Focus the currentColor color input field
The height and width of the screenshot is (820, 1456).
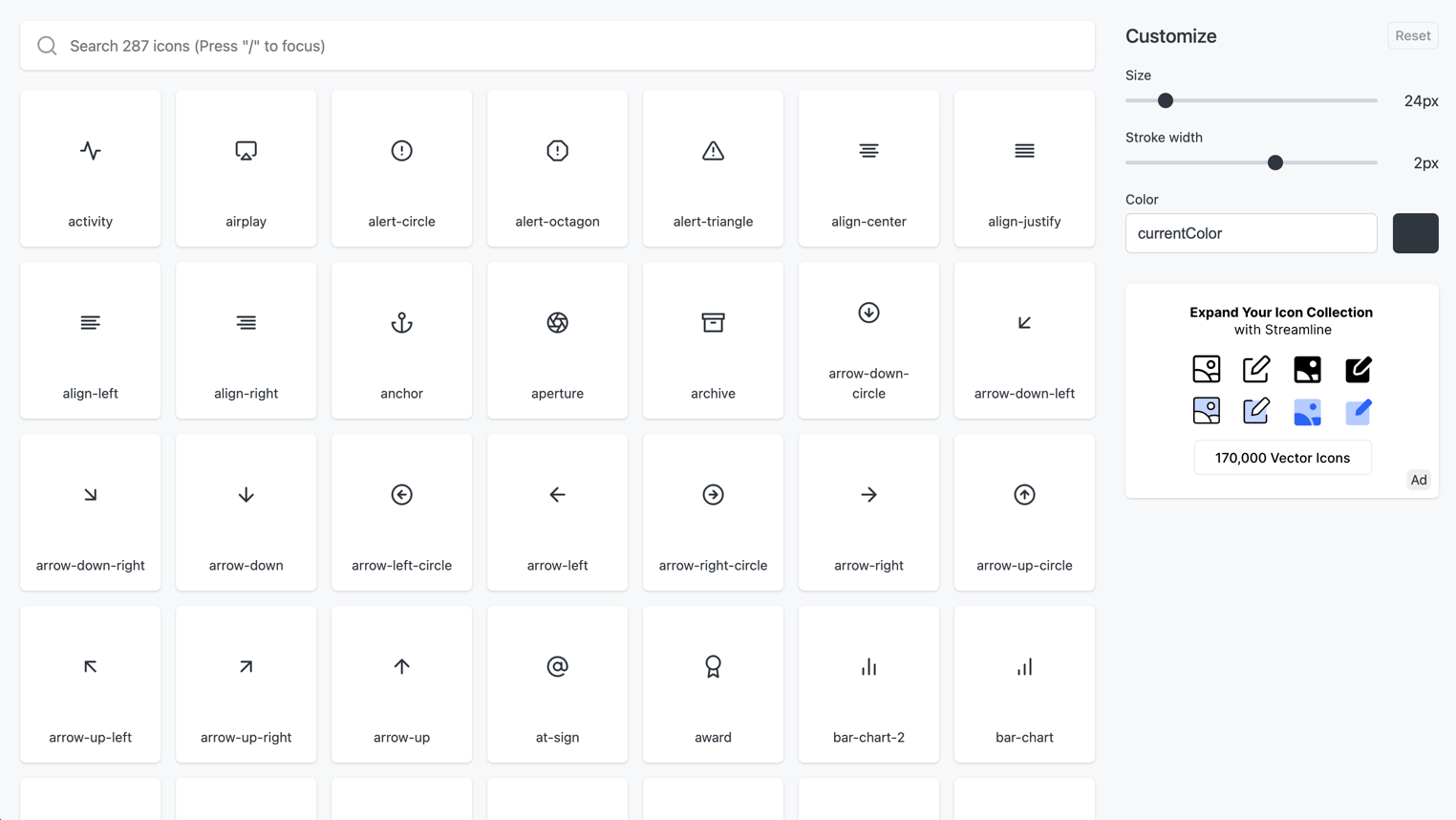point(1251,233)
